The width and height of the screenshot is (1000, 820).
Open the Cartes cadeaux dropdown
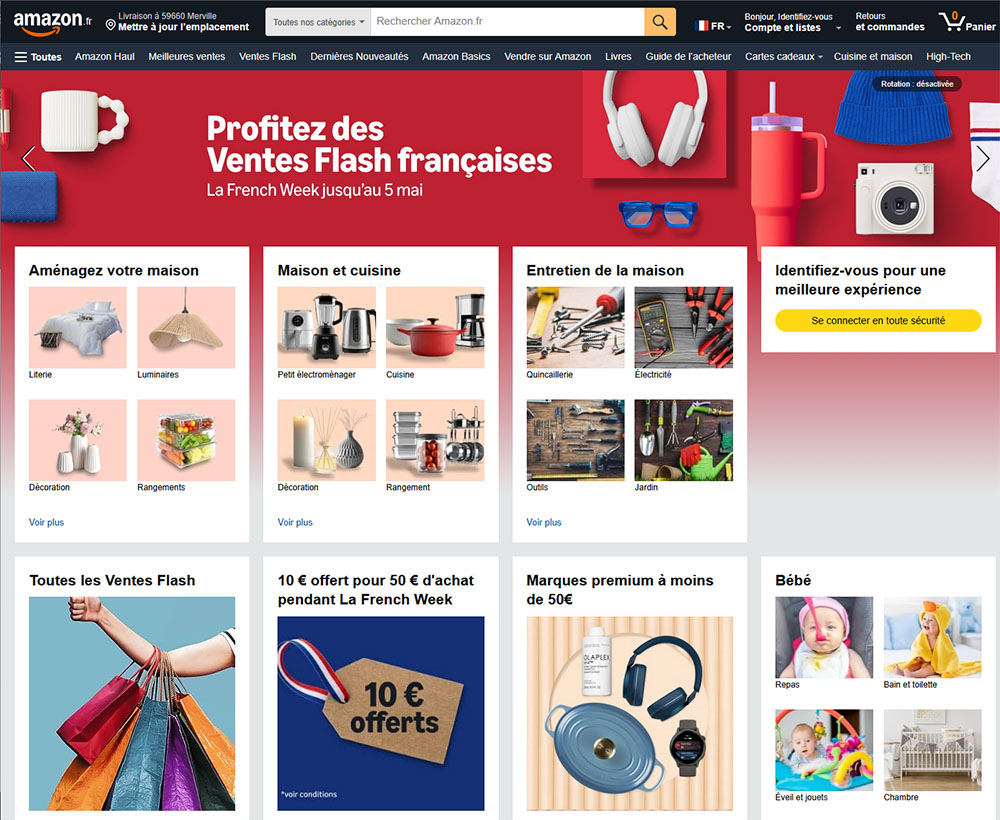(783, 56)
